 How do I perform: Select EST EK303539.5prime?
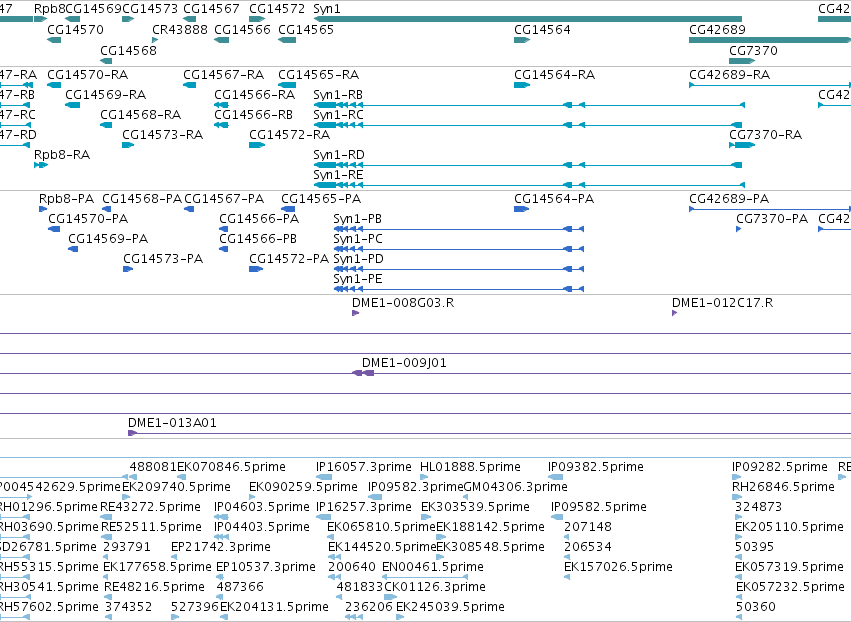pos(426,517)
